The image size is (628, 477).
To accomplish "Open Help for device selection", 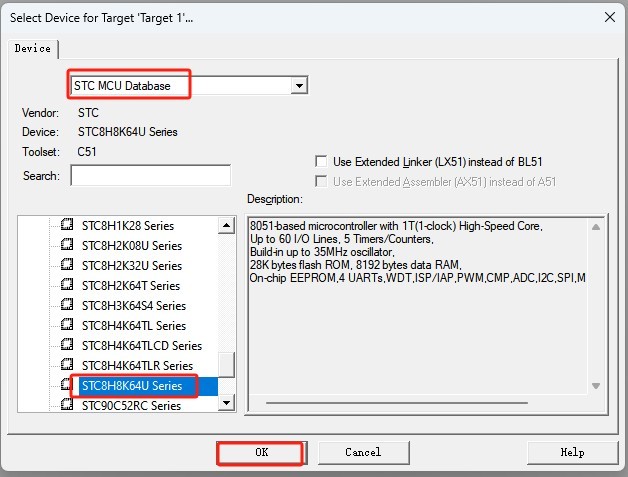I will [572, 453].
